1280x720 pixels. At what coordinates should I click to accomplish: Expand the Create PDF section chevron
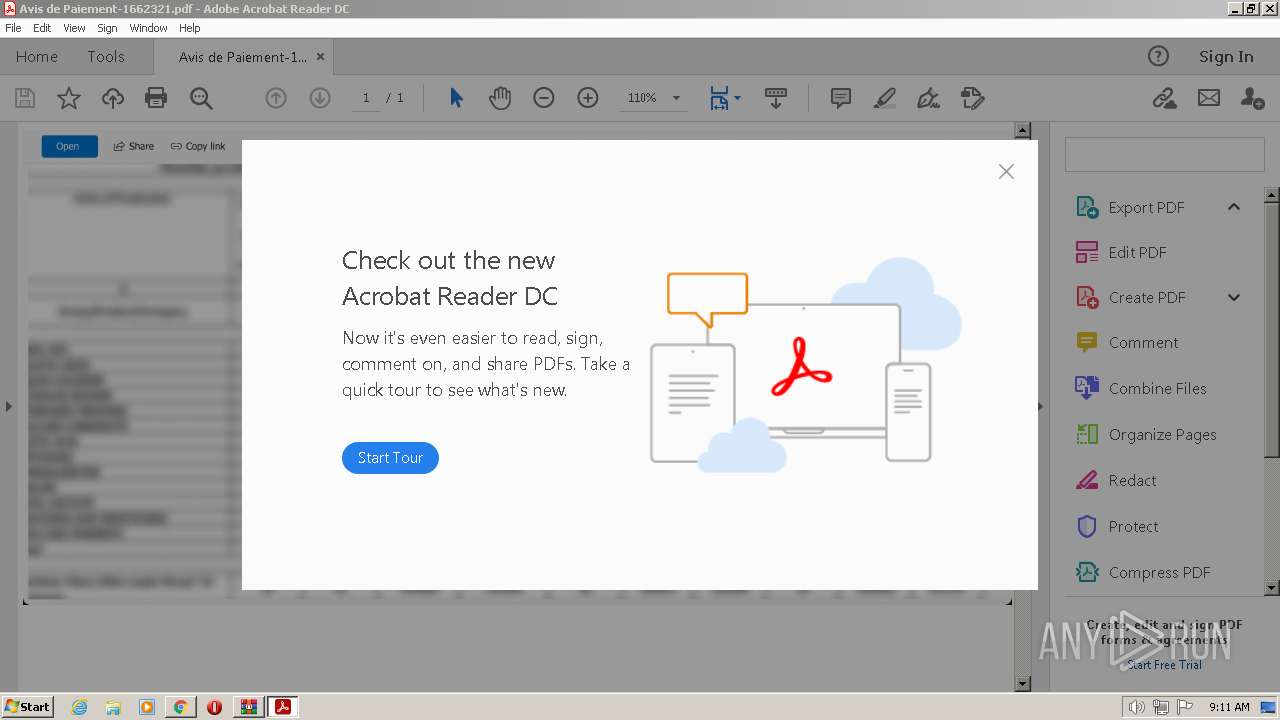tap(1234, 298)
